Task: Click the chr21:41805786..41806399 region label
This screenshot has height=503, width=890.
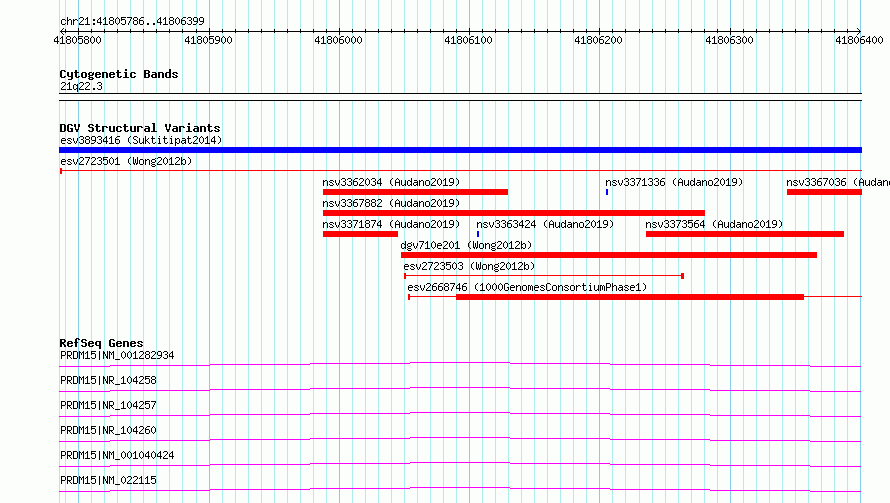Action: 132,21
